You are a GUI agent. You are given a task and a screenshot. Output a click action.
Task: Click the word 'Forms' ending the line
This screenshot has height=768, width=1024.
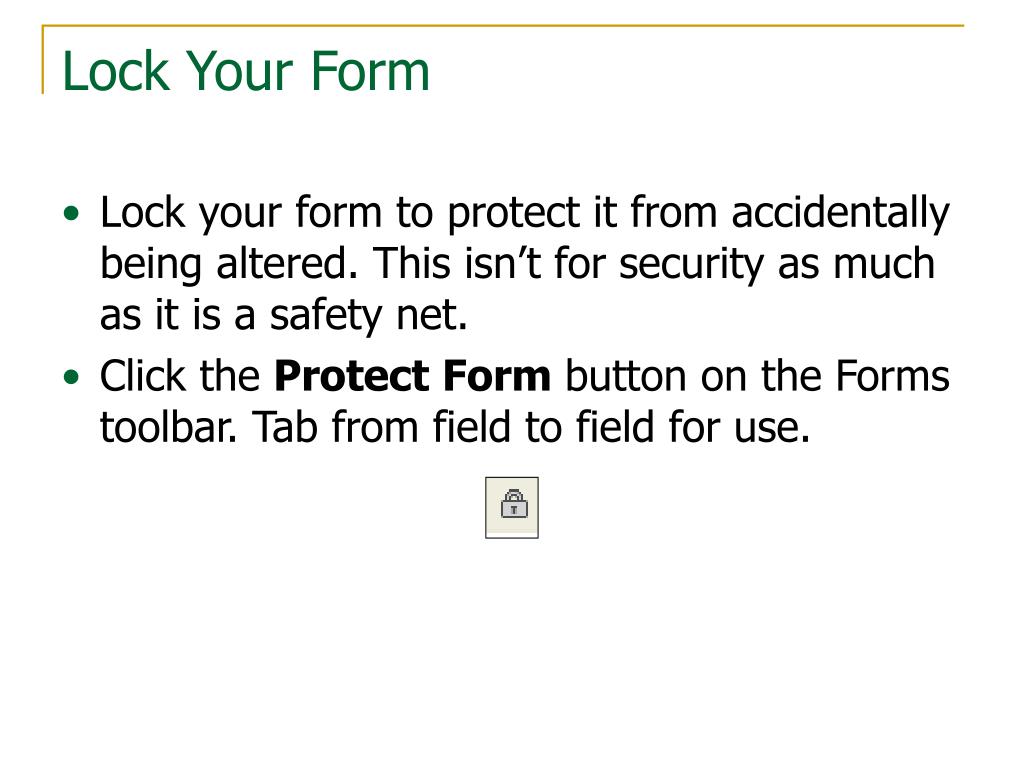point(892,376)
